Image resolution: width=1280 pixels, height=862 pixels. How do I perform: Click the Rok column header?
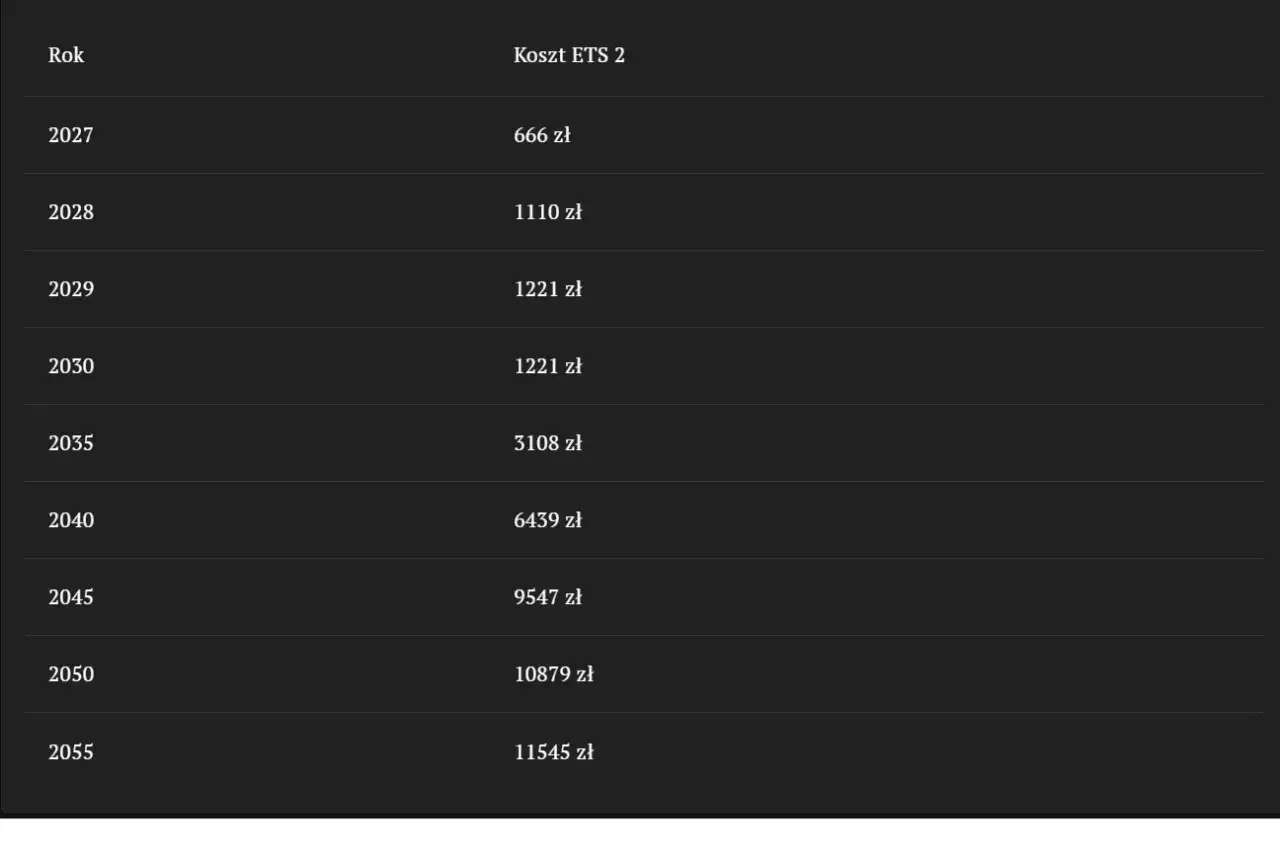coord(66,55)
